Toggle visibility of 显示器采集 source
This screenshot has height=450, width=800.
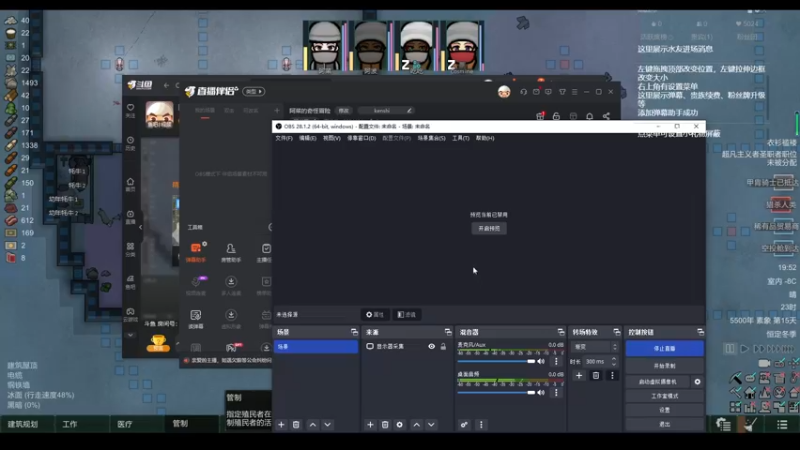432,346
